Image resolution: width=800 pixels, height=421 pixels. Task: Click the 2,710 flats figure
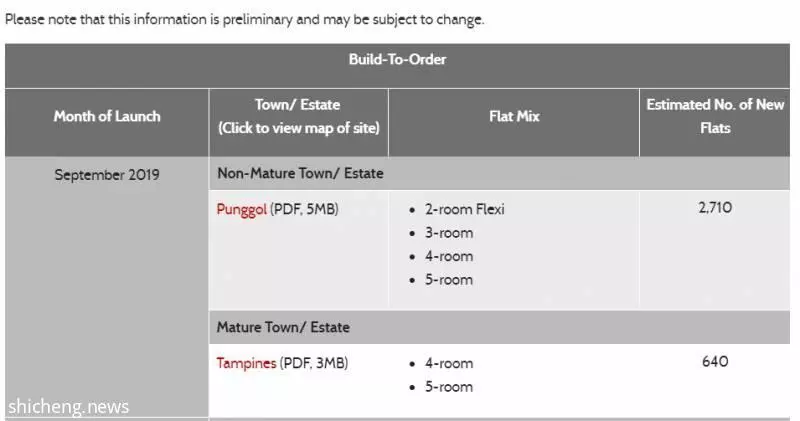(715, 208)
